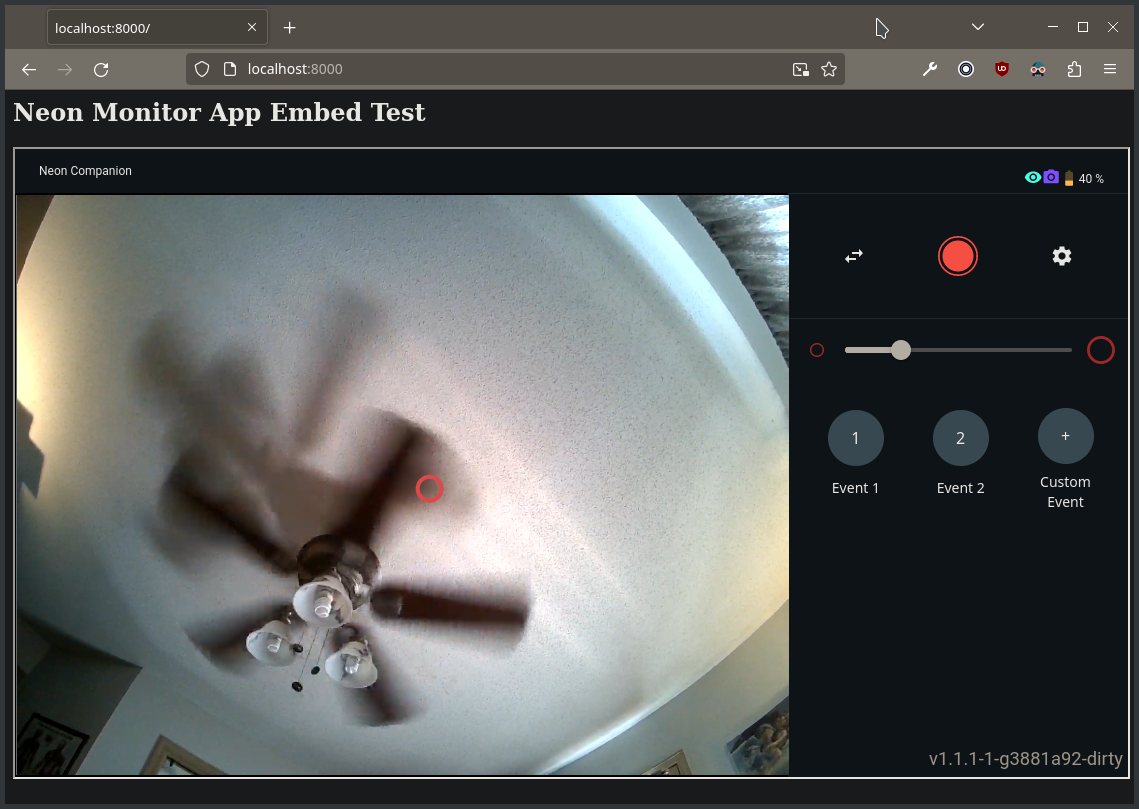Click the Neon Companion device label

tap(85, 171)
